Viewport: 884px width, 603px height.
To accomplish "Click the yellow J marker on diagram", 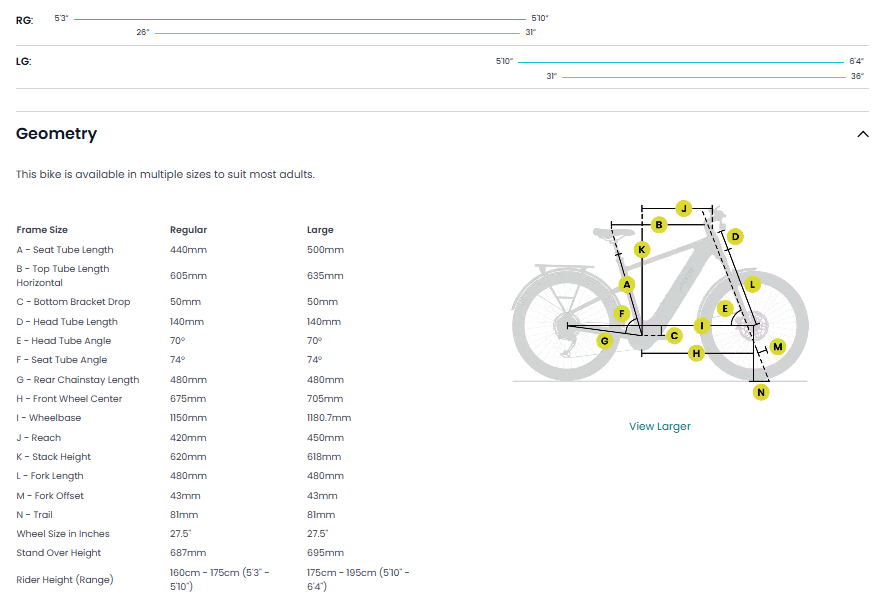I will click(683, 209).
